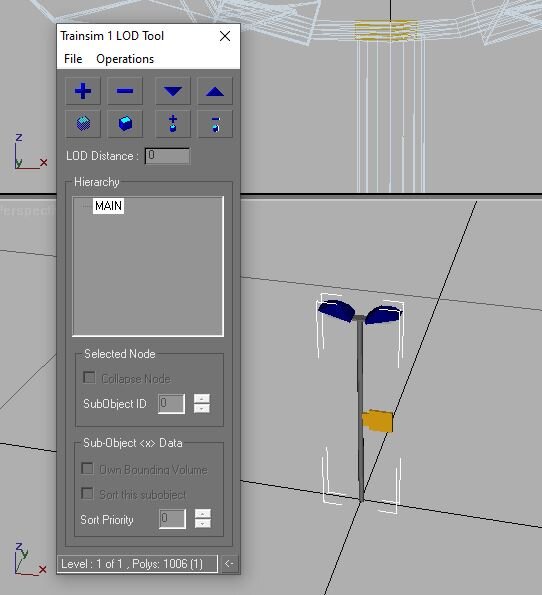Enable Own Bounding Volume checkbox
The image size is (542, 595).
[87, 469]
